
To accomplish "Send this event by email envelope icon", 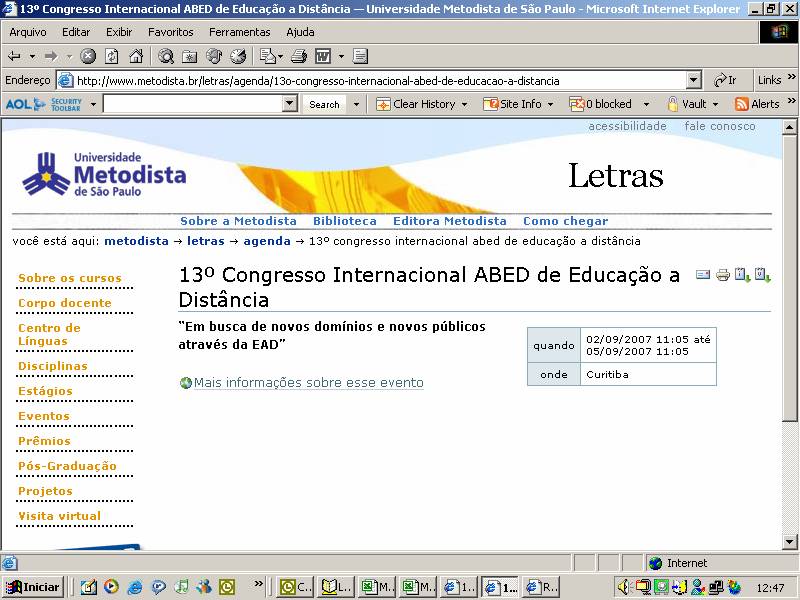I will click(703, 275).
